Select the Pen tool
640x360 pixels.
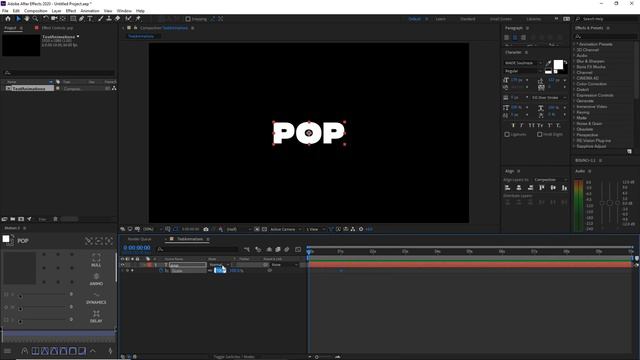[81, 19]
